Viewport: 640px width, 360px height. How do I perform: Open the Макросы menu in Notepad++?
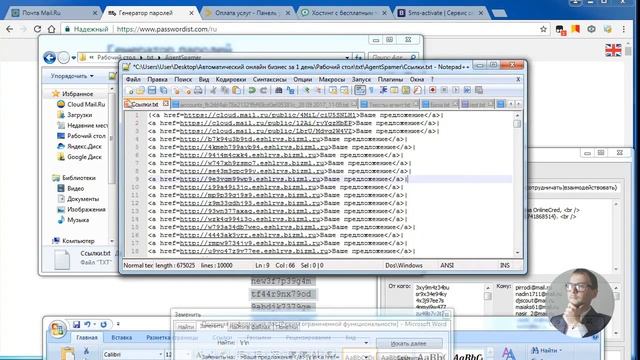click(x=331, y=79)
